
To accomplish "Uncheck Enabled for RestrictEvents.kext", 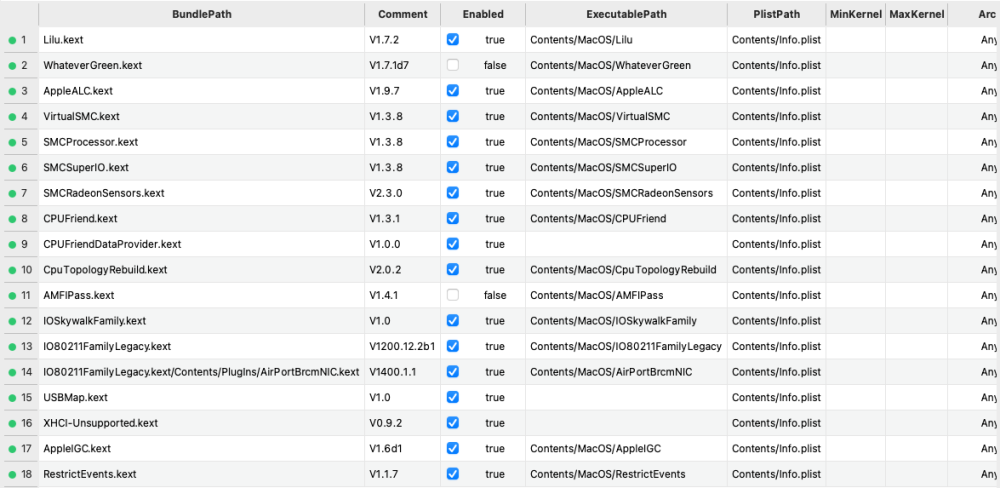I will 453,473.
